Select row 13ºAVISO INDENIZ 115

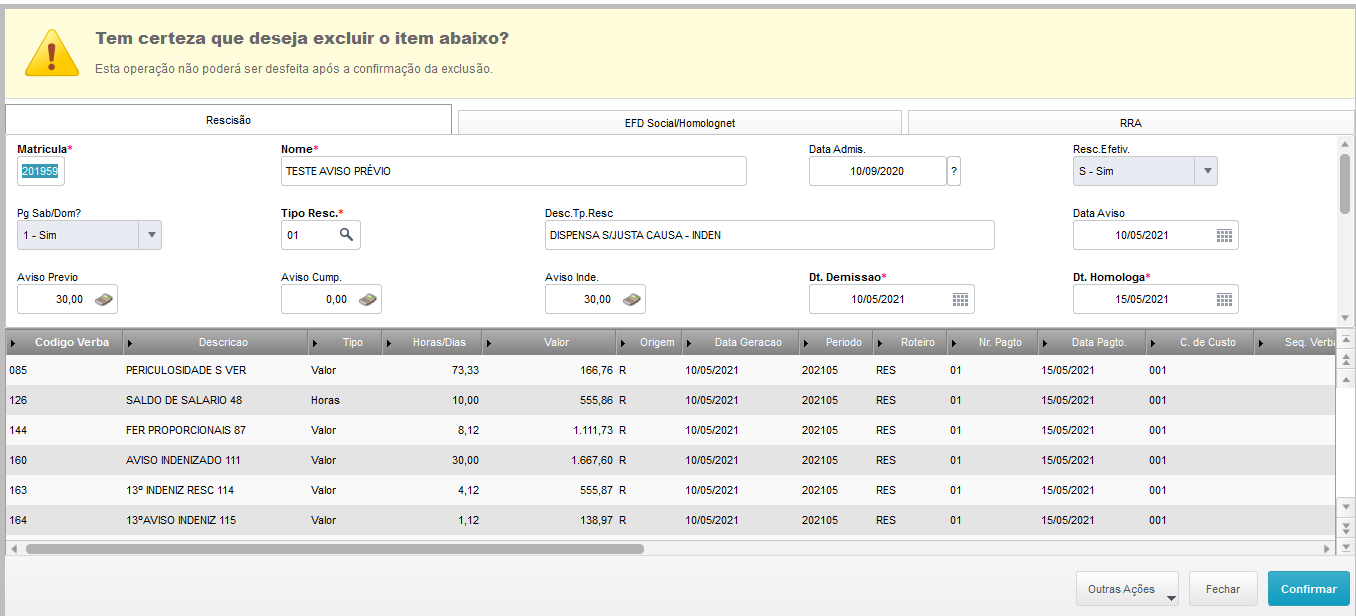[670, 520]
